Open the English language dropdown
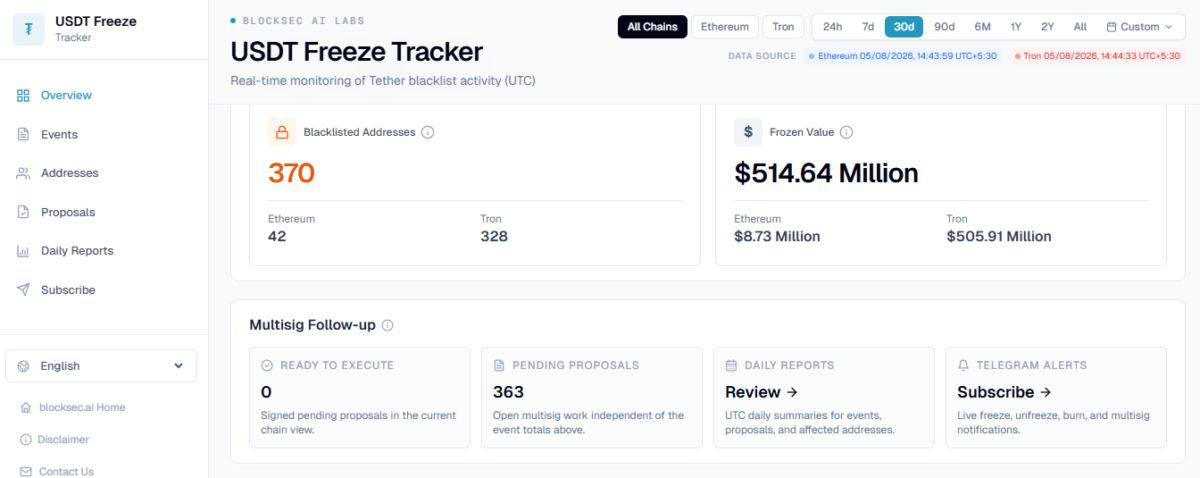1200x478 pixels. [101, 366]
